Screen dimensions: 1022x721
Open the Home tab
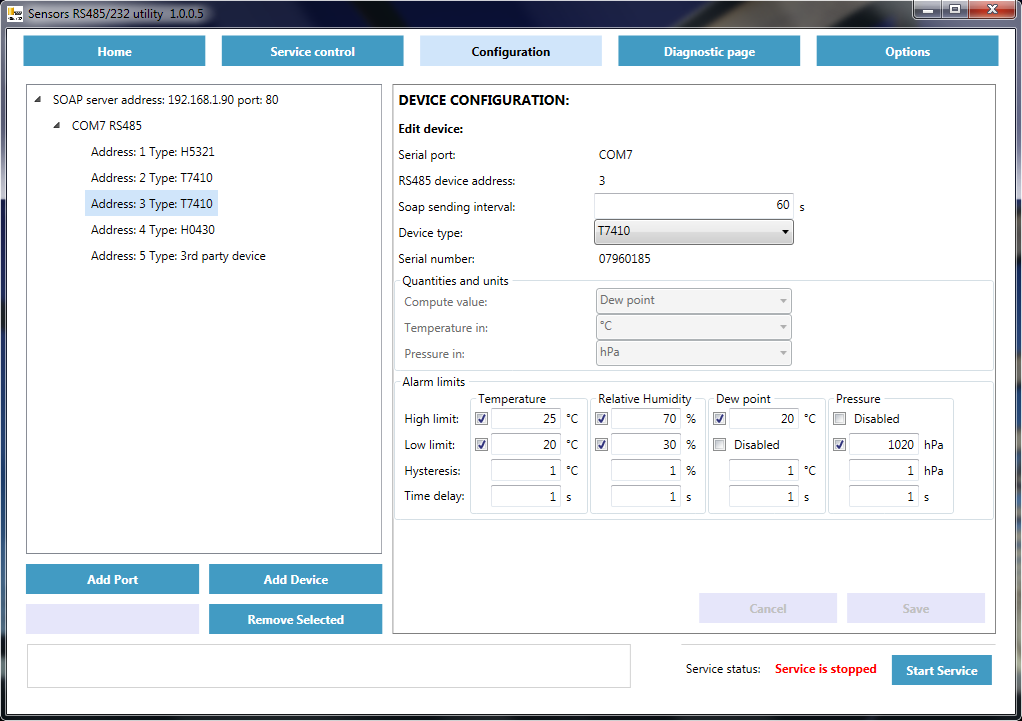[114, 51]
